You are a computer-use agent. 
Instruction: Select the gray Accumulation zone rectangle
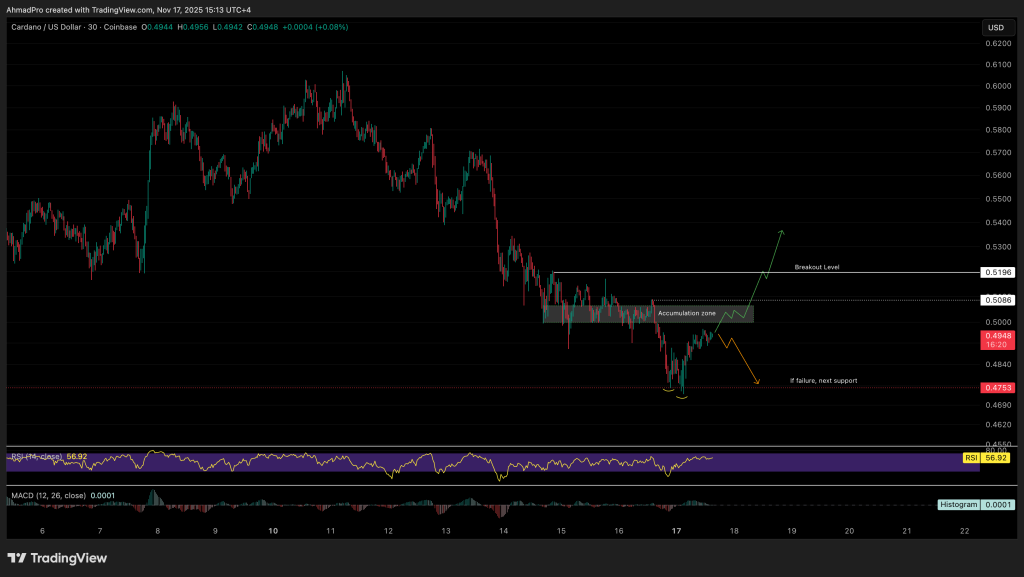pyautogui.click(x=600, y=314)
